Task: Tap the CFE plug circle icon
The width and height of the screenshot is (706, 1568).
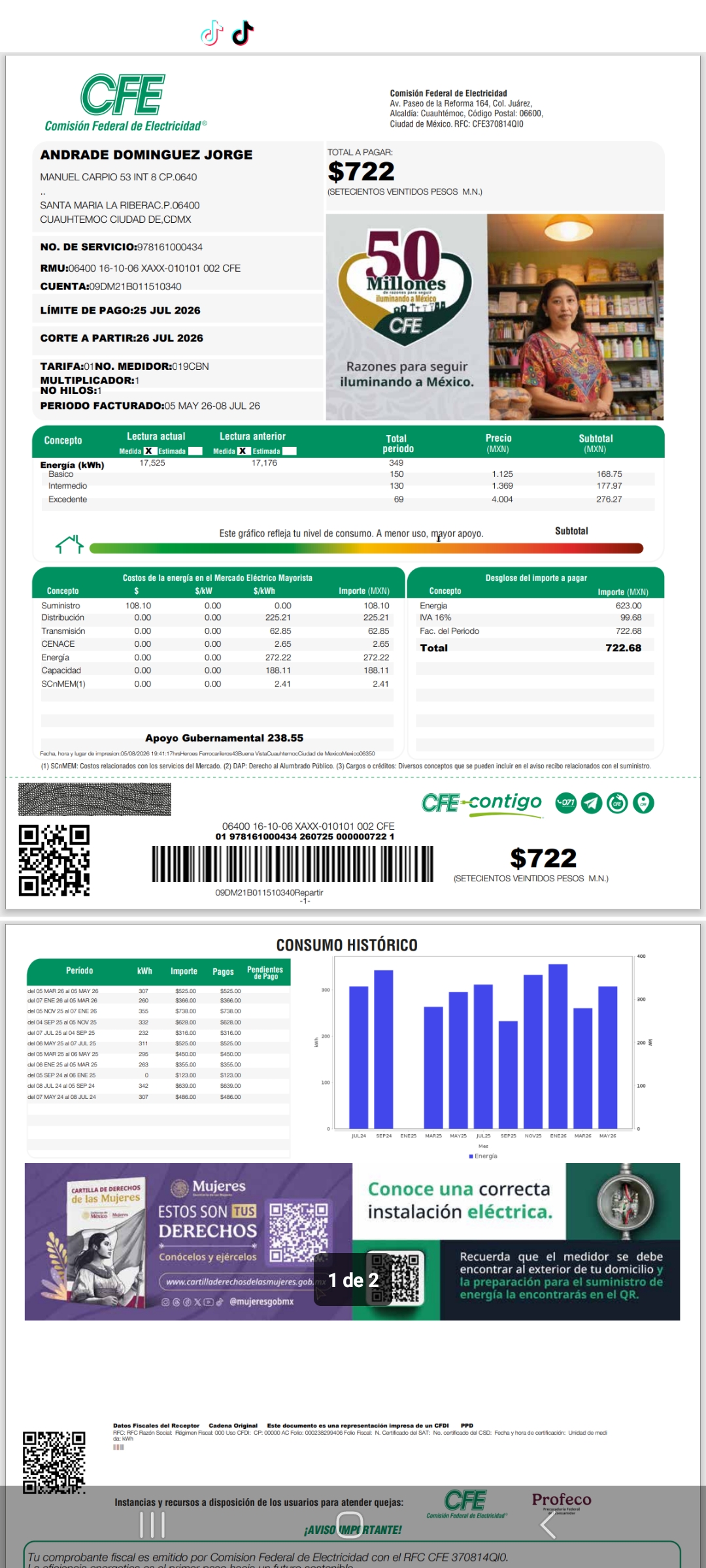Action: click(x=617, y=802)
